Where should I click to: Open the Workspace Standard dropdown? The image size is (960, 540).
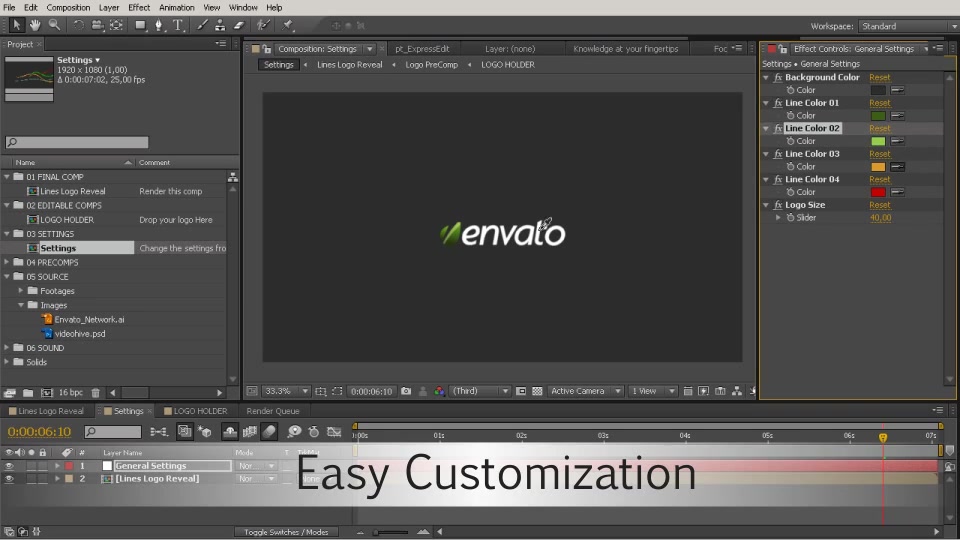908,26
